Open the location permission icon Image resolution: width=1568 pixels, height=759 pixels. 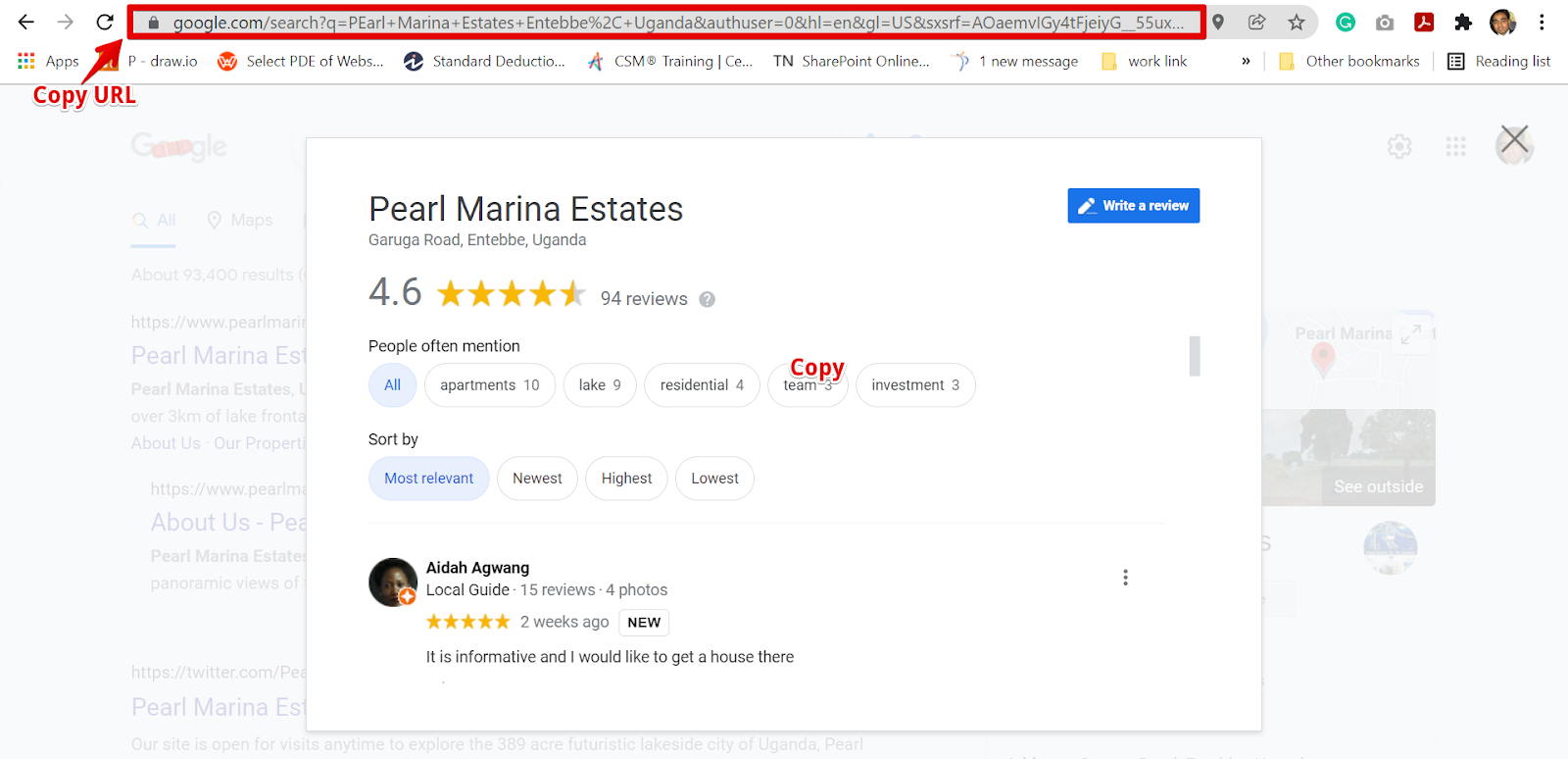point(1218,22)
